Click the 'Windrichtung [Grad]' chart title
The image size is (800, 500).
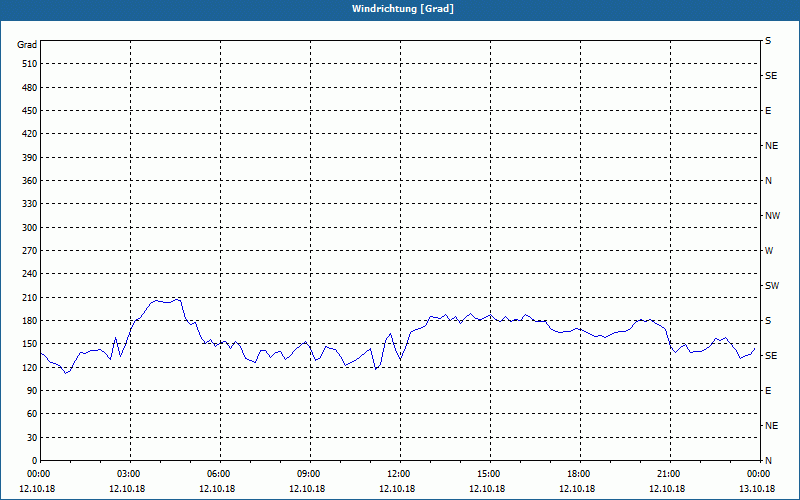pos(403,9)
